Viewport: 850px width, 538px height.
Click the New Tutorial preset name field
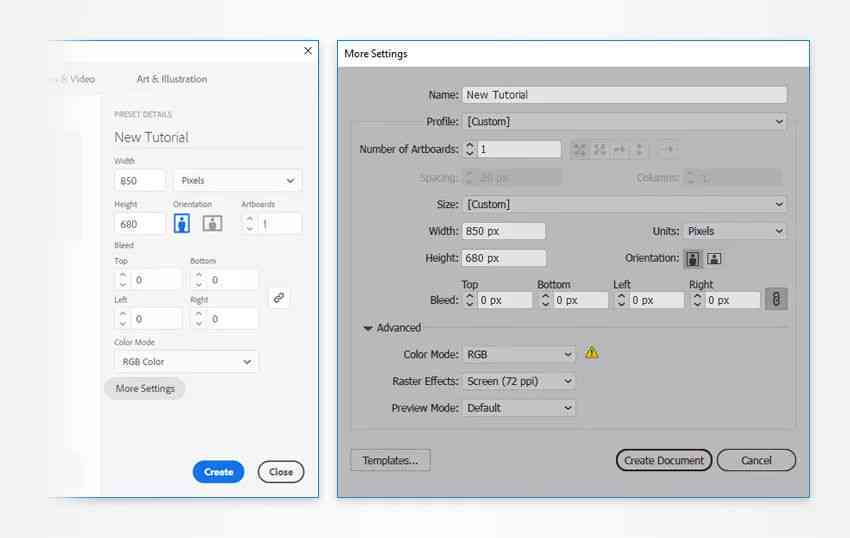click(x=208, y=137)
